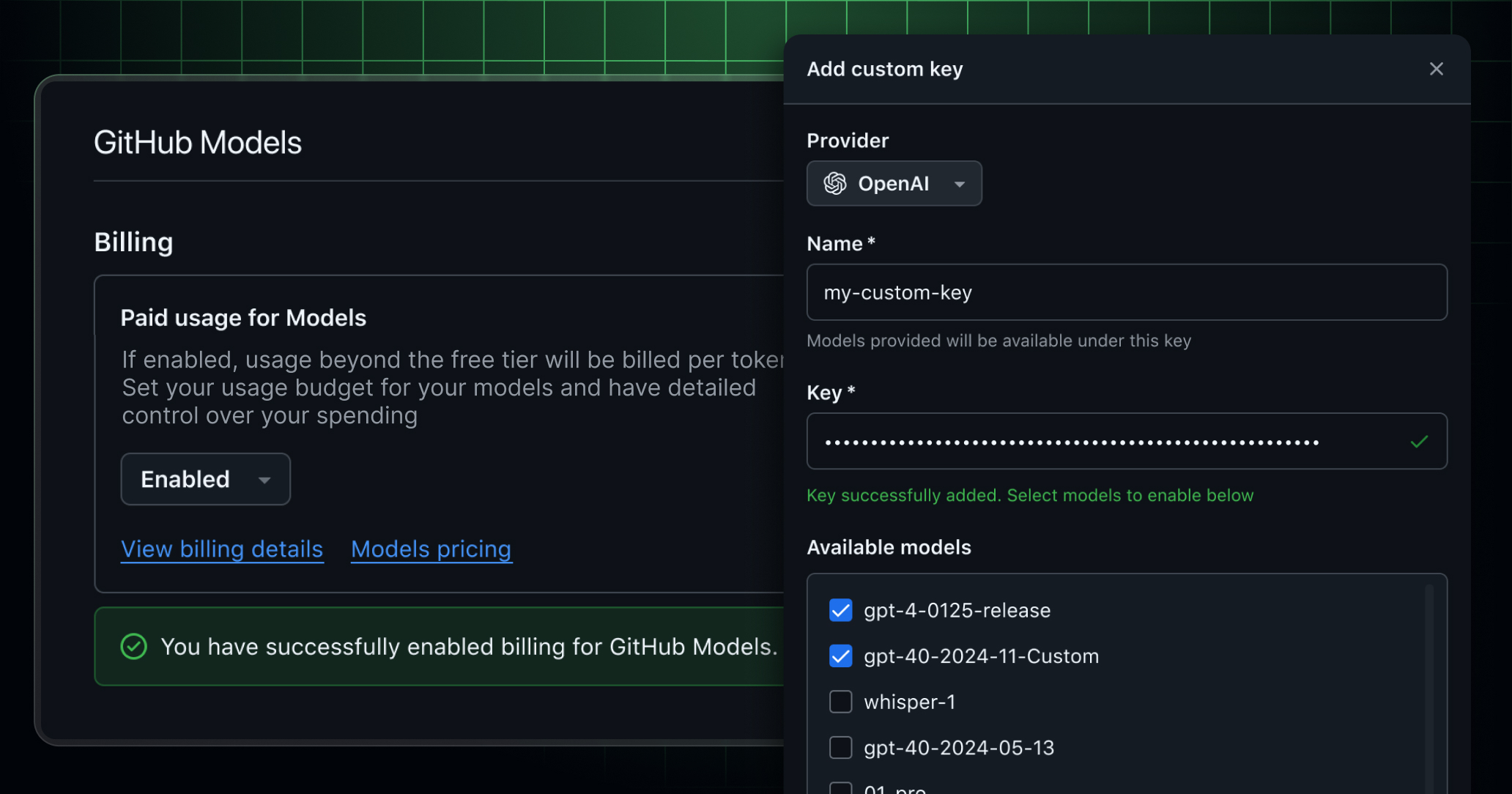Open the Provider dropdown

pos(894,183)
